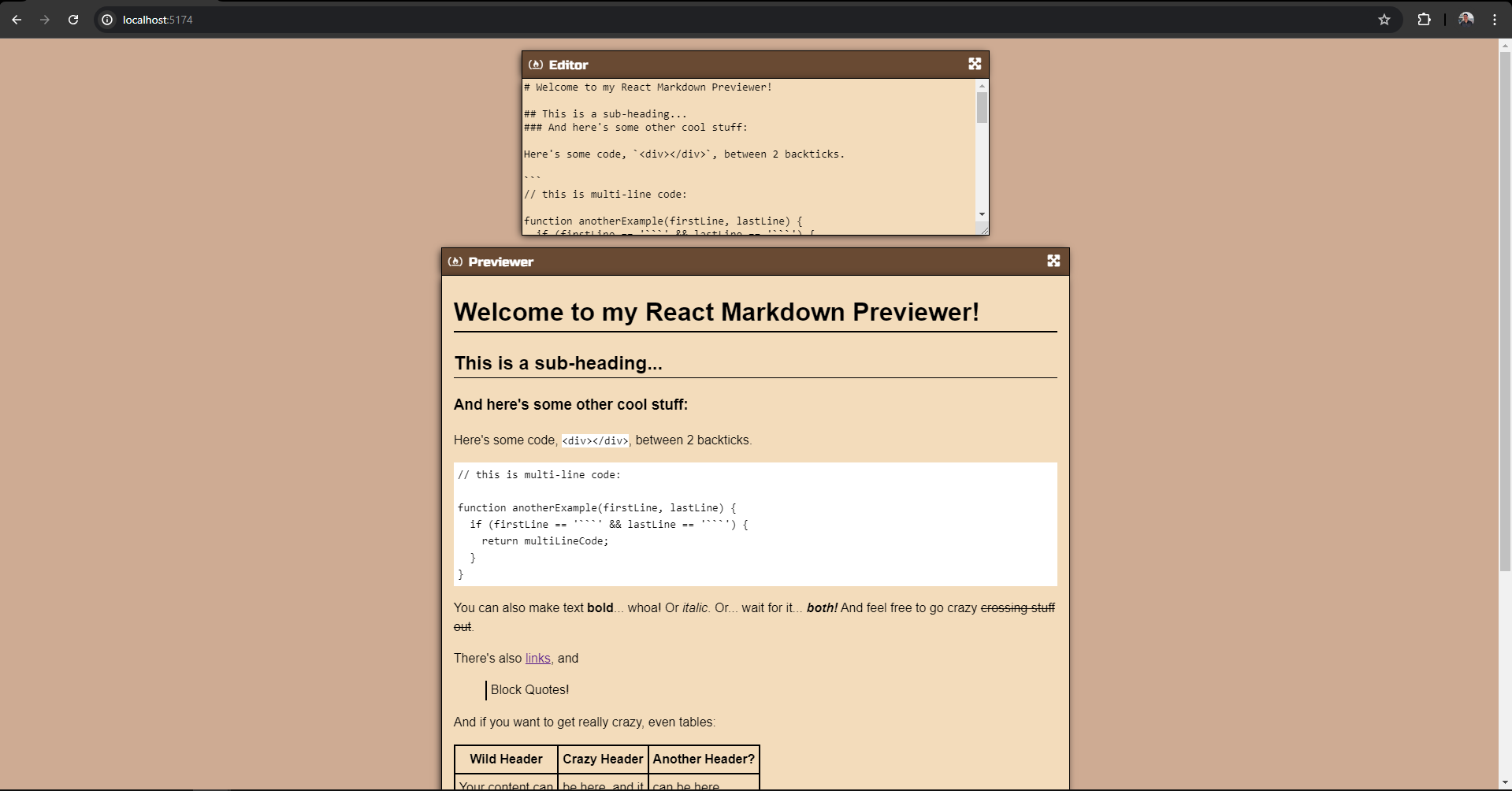Click the freeCodeCamp logo in Editor header
This screenshot has width=1512, height=791.
tap(536, 65)
